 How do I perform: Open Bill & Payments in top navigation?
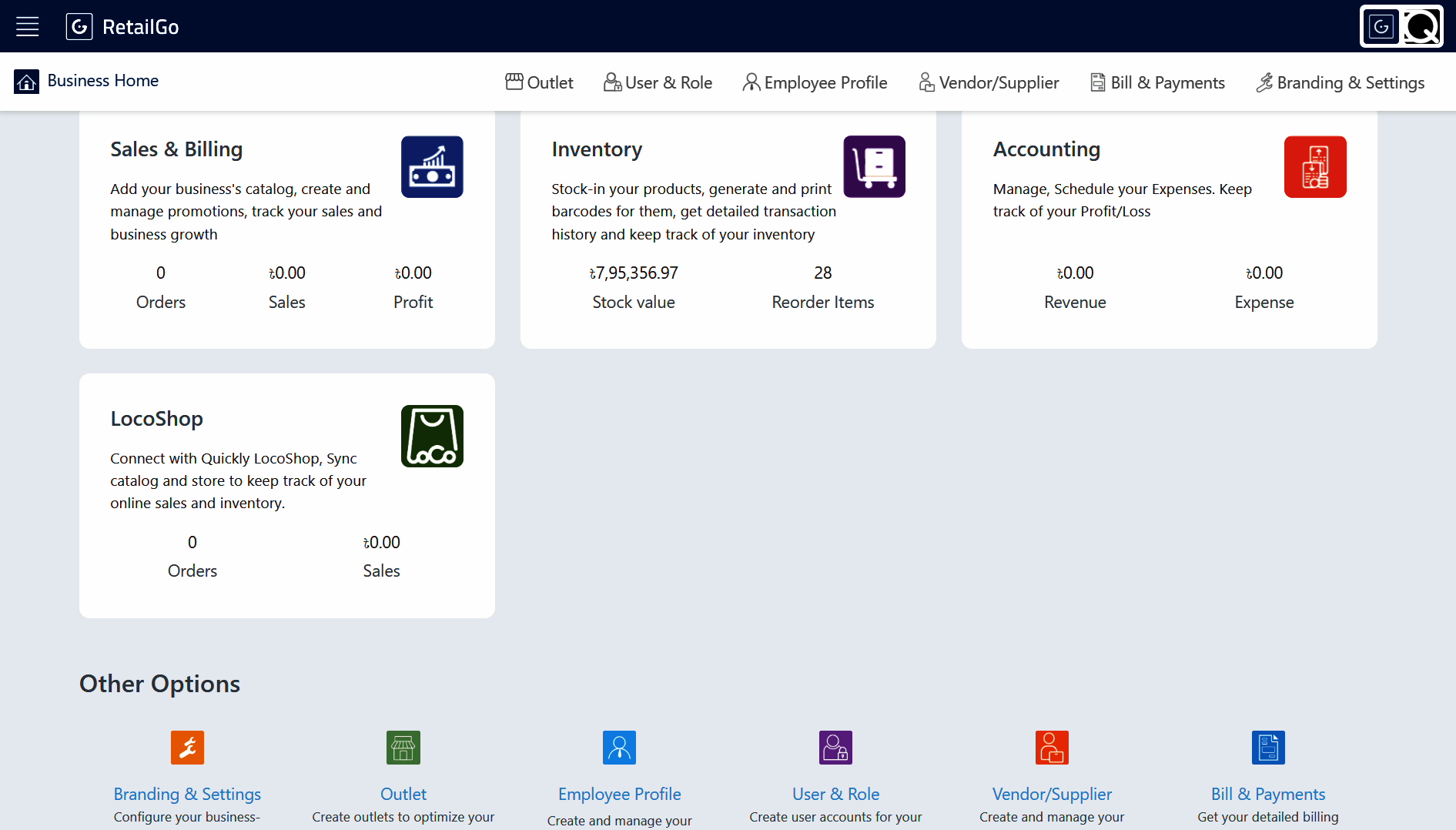click(1157, 82)
